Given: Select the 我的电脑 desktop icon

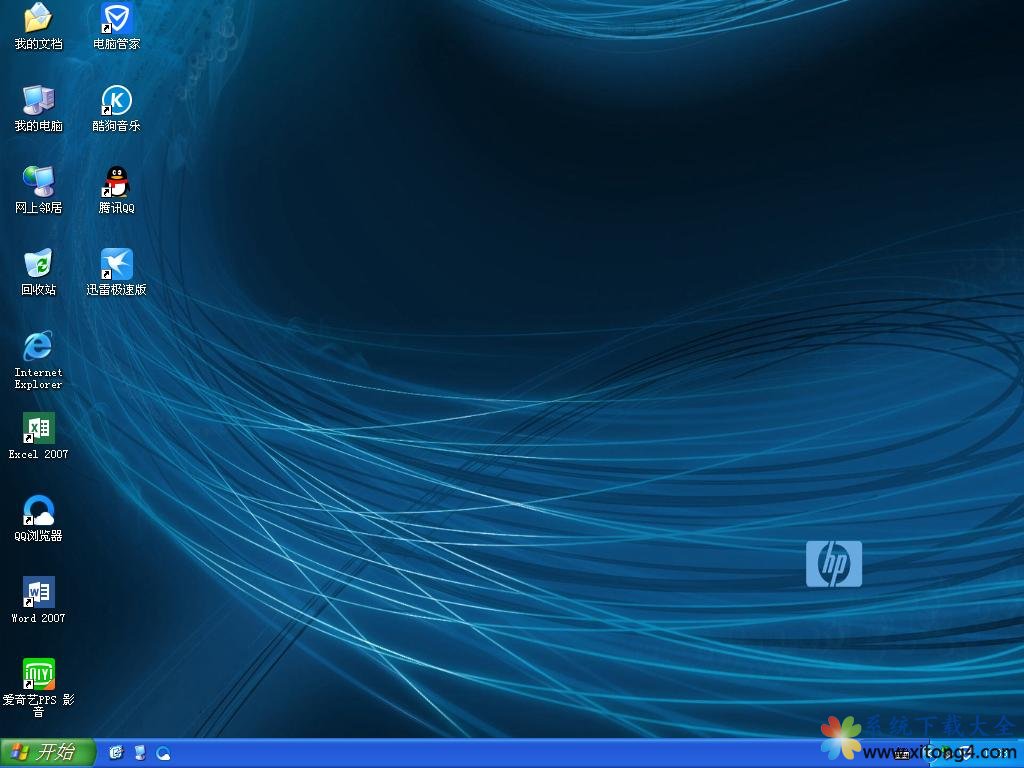Looking at the screenshot, I should [x=38, y=100].
